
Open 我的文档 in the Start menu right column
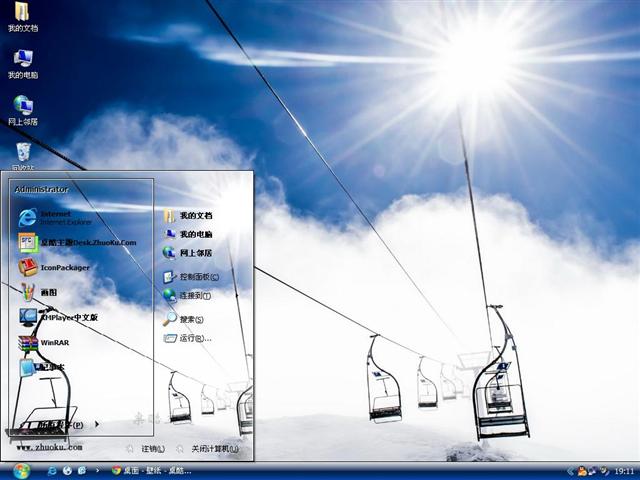click(188, 216)
